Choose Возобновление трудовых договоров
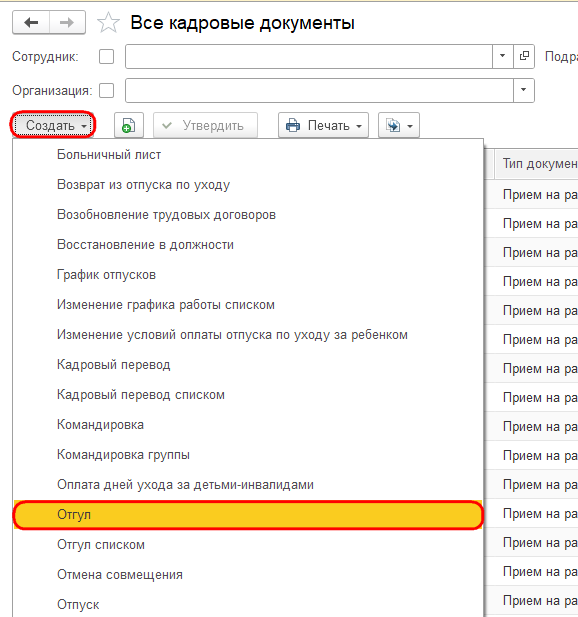Viewport: 578px width, 617px height. (248, 215)
